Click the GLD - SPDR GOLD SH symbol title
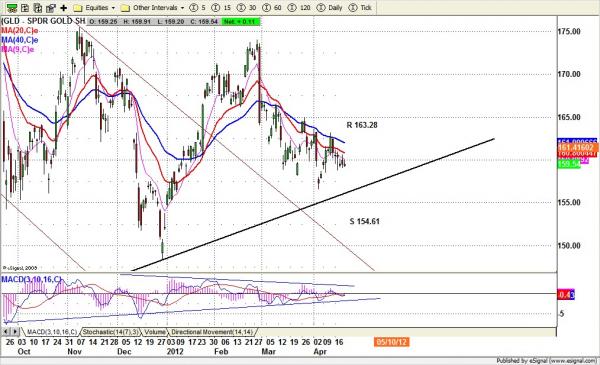The height and width of the screenshot is (365, 600). click(x=44, y=21)
